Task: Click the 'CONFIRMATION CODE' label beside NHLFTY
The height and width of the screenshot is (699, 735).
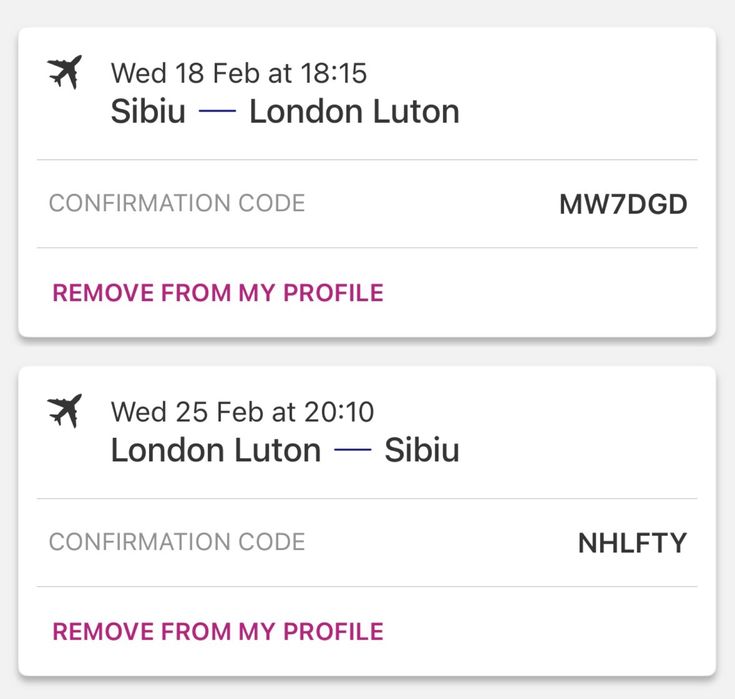Action: pos(177,542)
